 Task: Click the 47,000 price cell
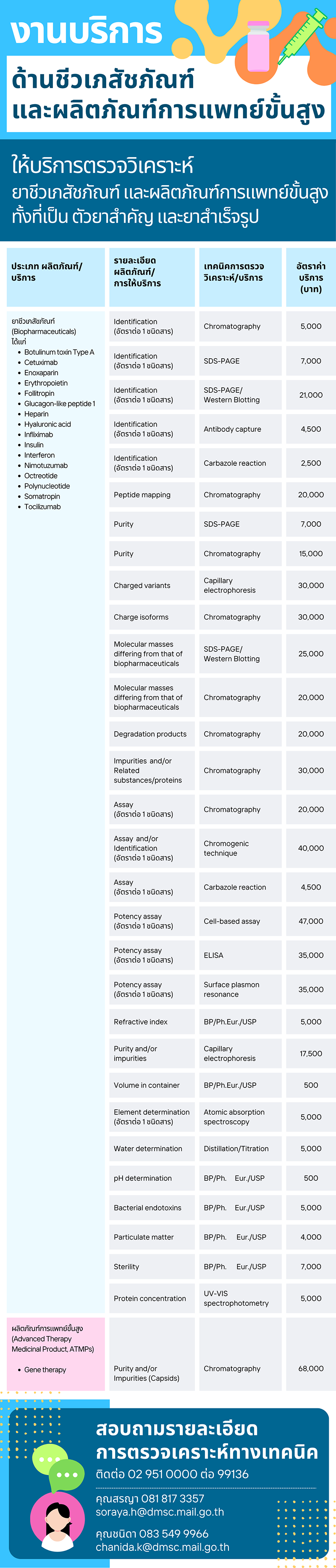click(310, 921)
